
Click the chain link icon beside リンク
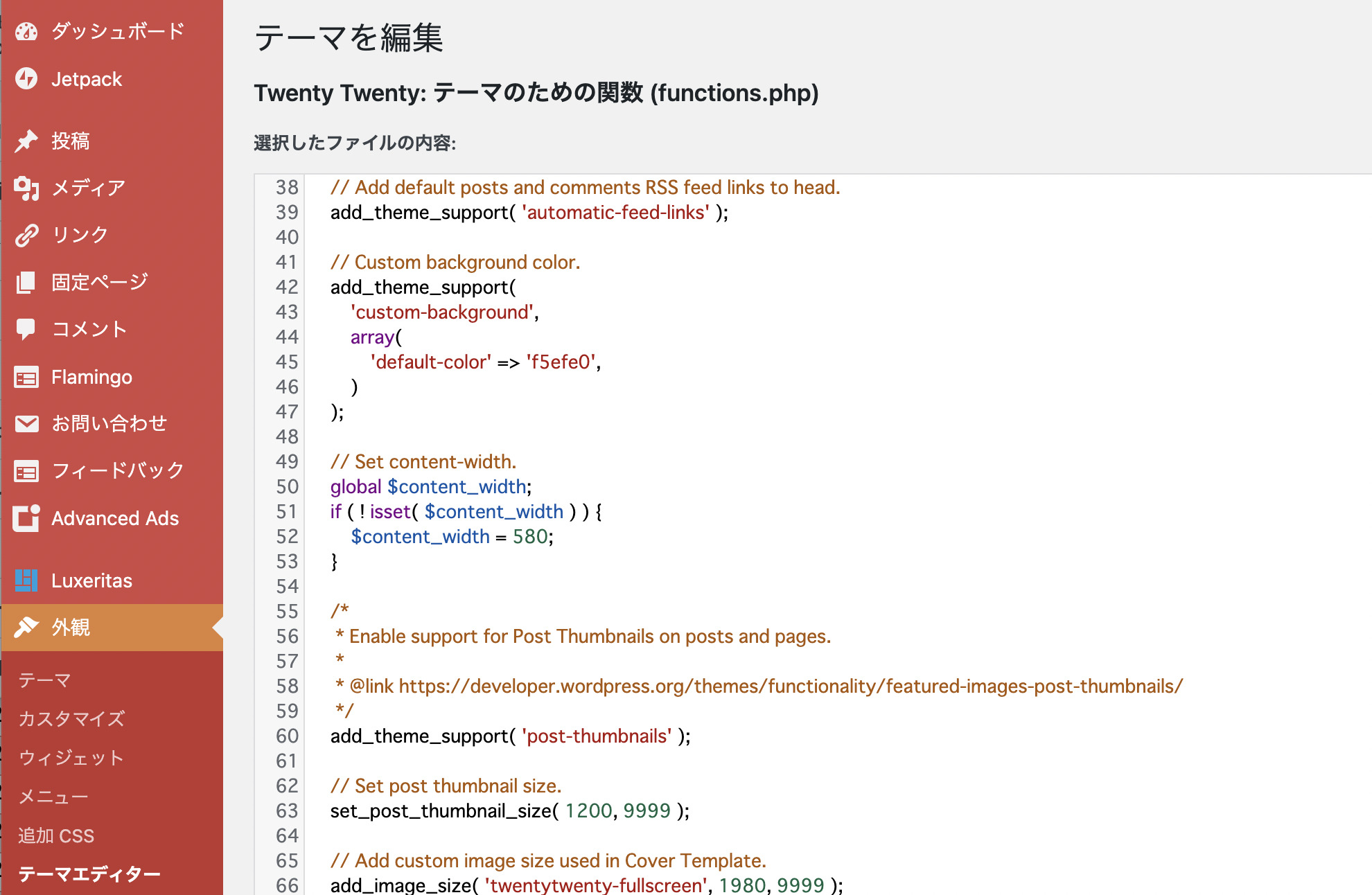pos(26,235)
